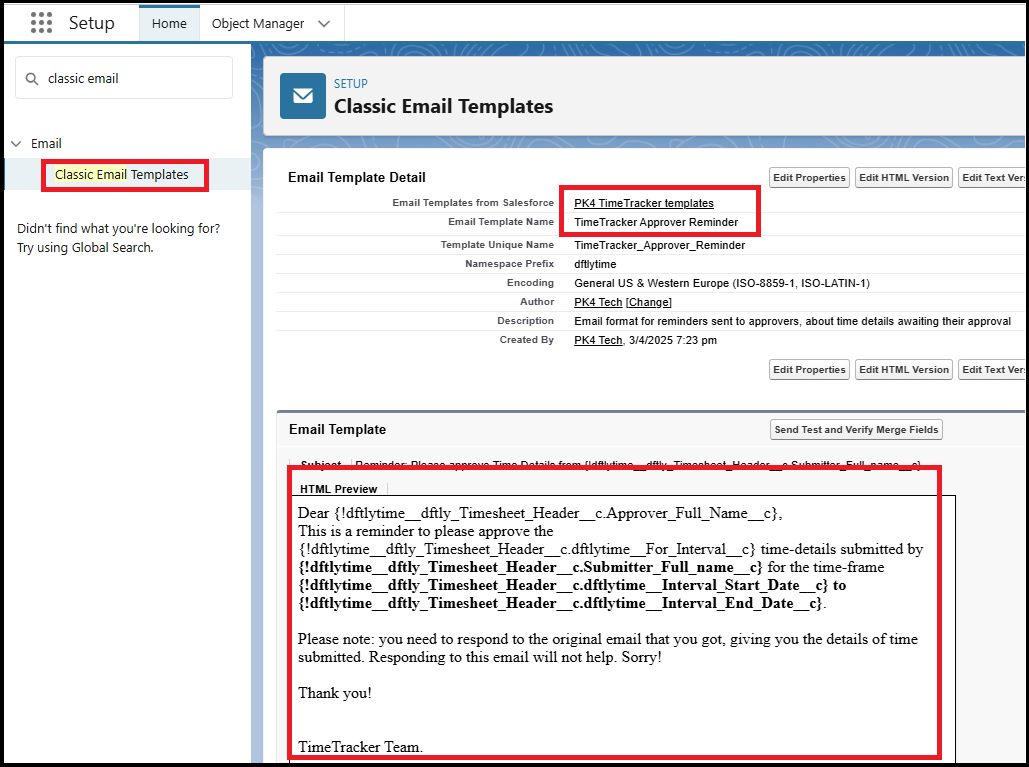Open the PK4 TimeTracker templates folder link

[x=644, y=203]
